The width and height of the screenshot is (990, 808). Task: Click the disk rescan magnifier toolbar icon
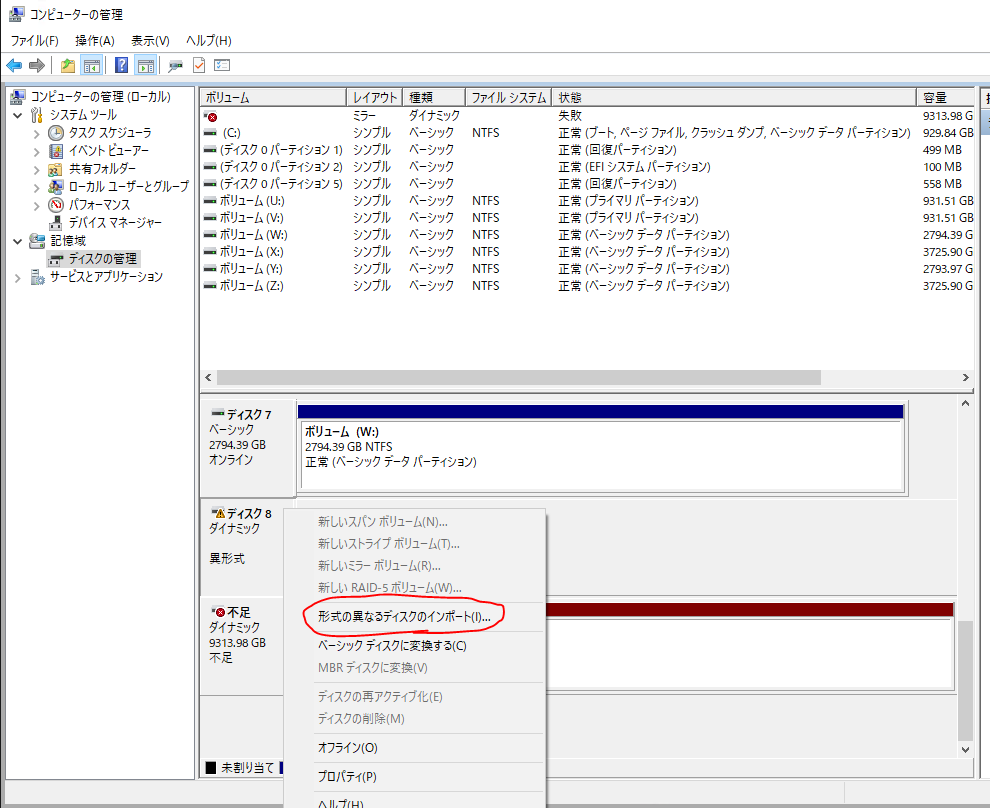[x=176, y=65]
